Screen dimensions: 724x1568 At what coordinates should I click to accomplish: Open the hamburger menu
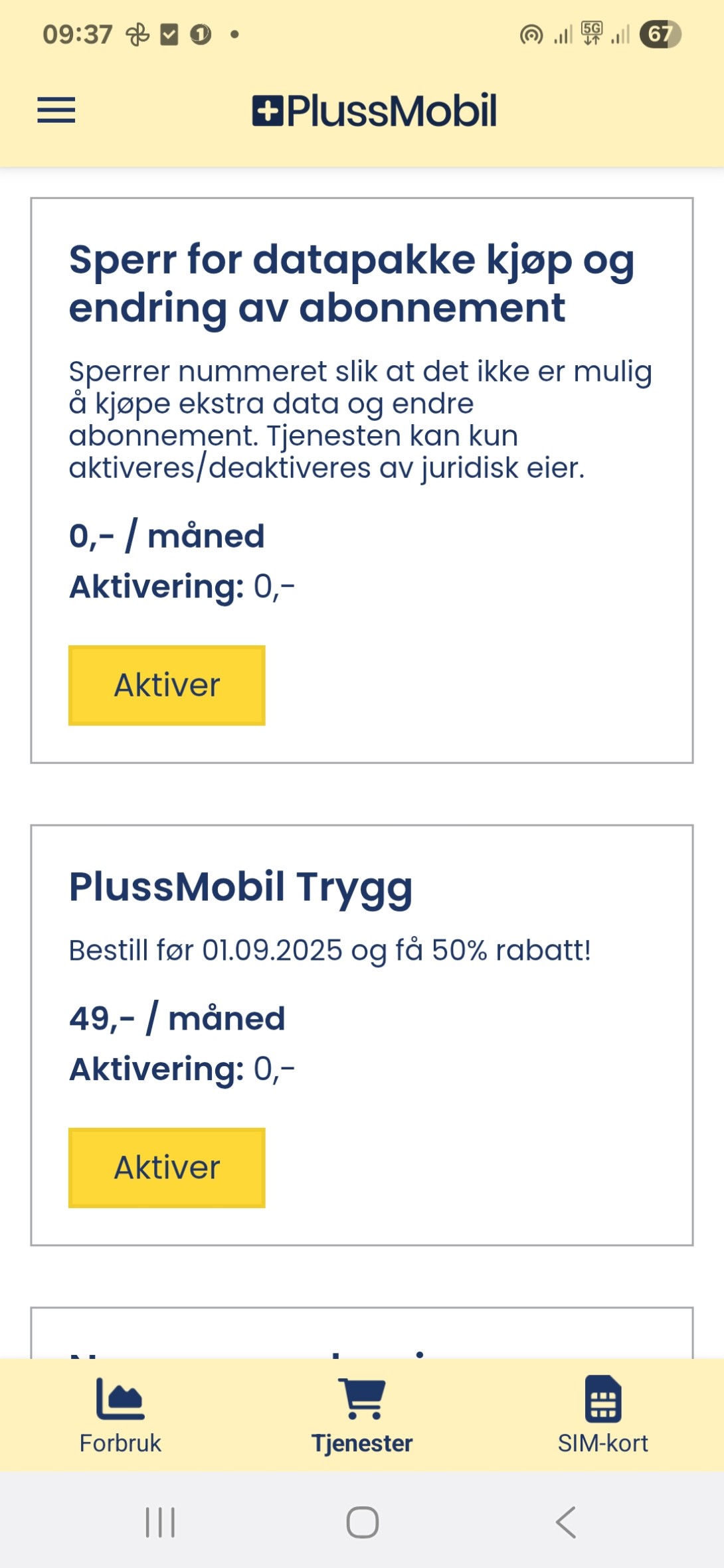pos(56,110)
